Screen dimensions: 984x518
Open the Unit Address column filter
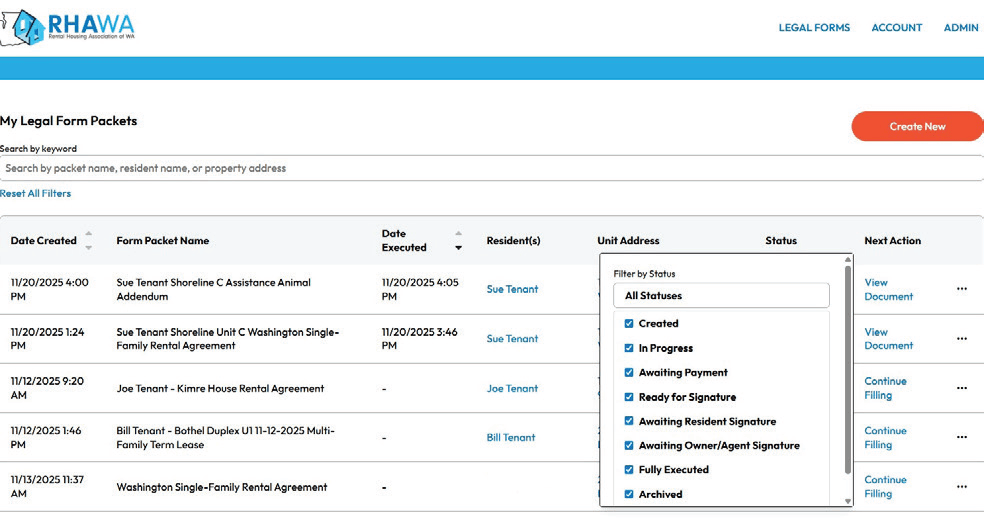pyautogui.click(x=628, y=241)
